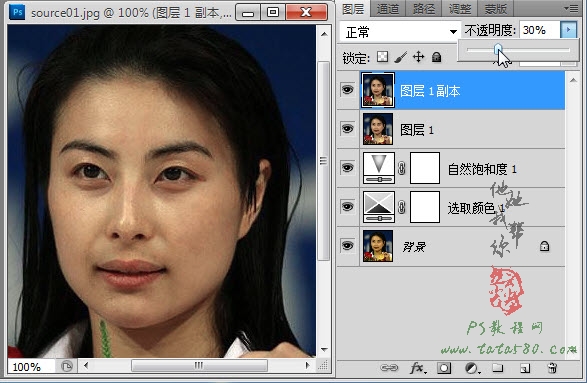Click the 不透明度 label
The image size is (587, 383).
(x=490, y=30)
